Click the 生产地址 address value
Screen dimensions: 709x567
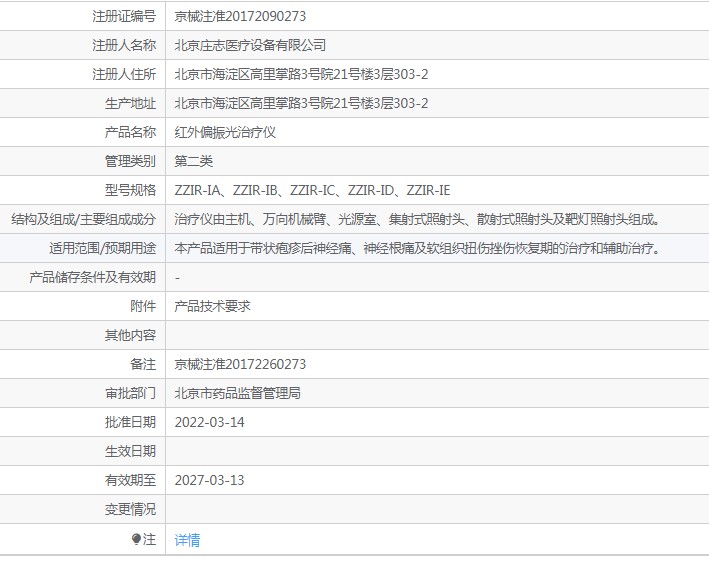(x=301, y=103)
